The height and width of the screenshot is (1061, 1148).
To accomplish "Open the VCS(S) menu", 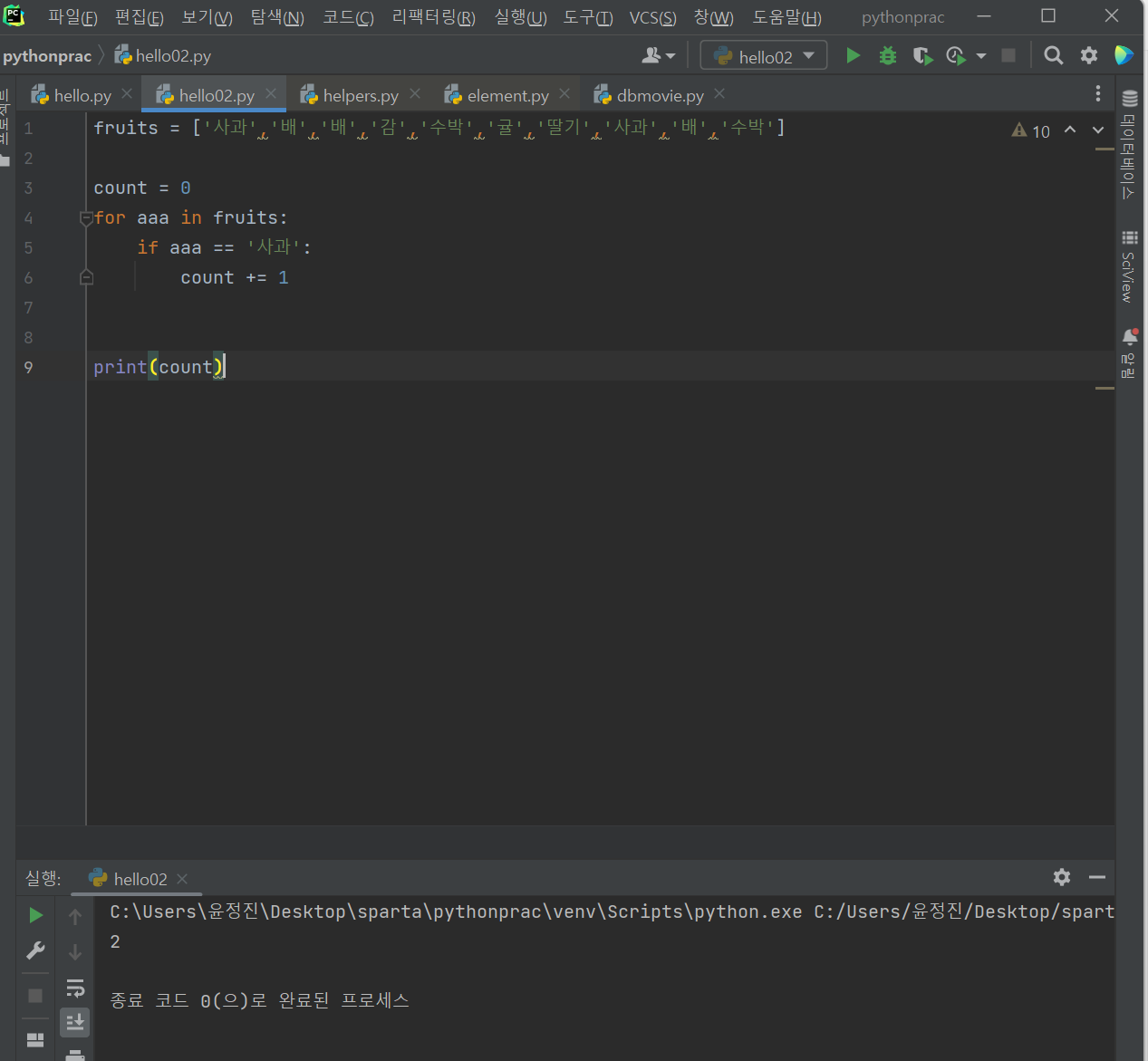I will (652, 17).
